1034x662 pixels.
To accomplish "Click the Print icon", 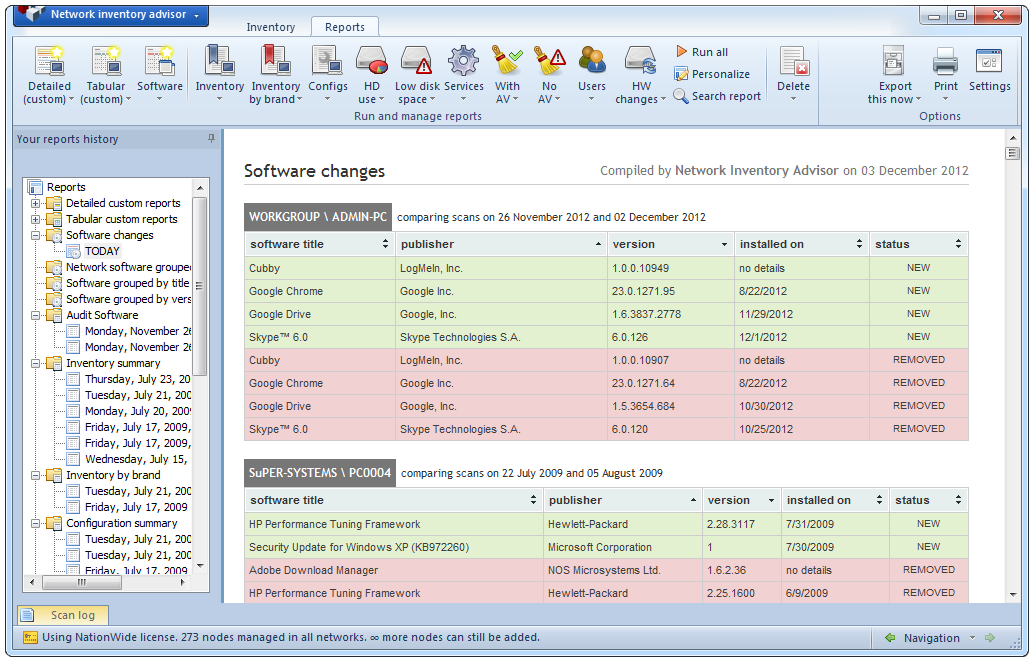I will [945, 61].
